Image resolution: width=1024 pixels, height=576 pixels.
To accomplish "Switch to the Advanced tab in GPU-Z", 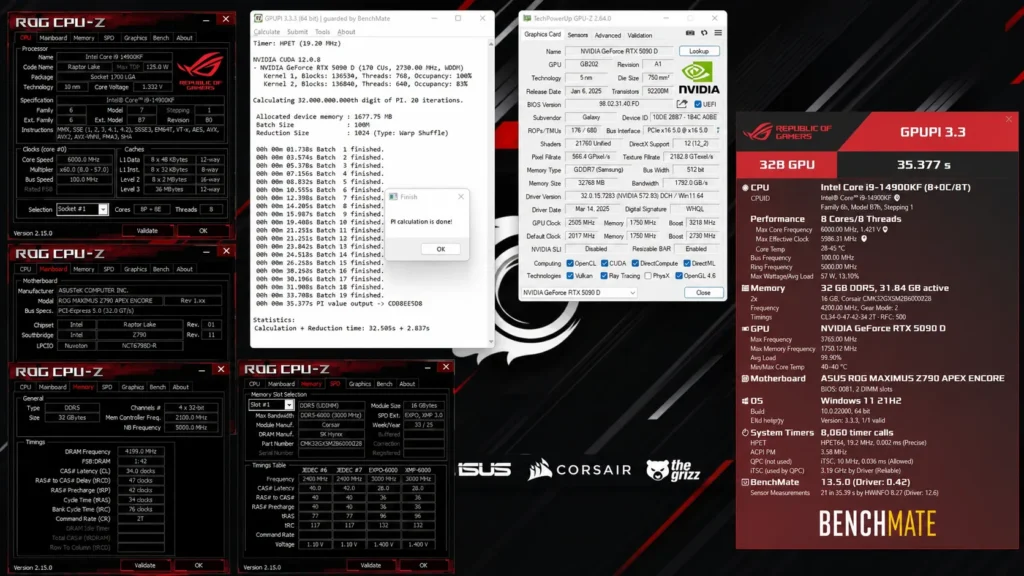I will click(607, 35).
